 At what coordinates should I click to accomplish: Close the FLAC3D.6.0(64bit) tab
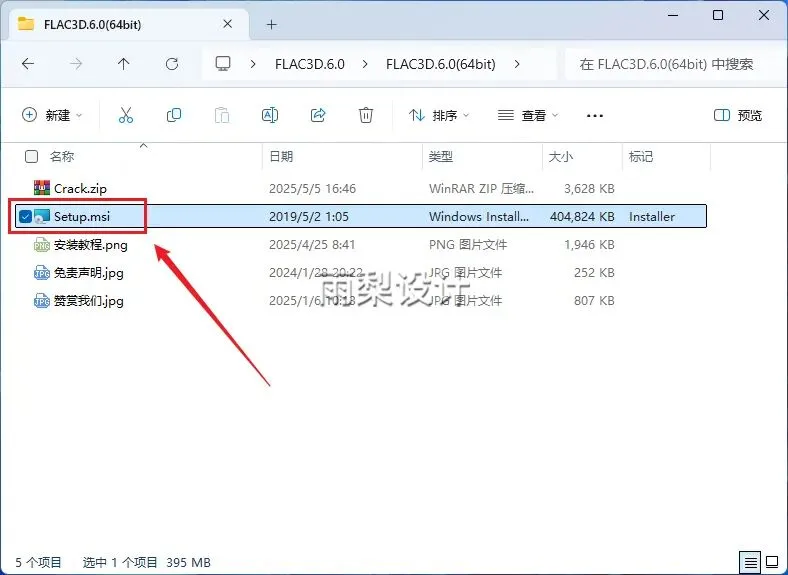pos(227,24)
